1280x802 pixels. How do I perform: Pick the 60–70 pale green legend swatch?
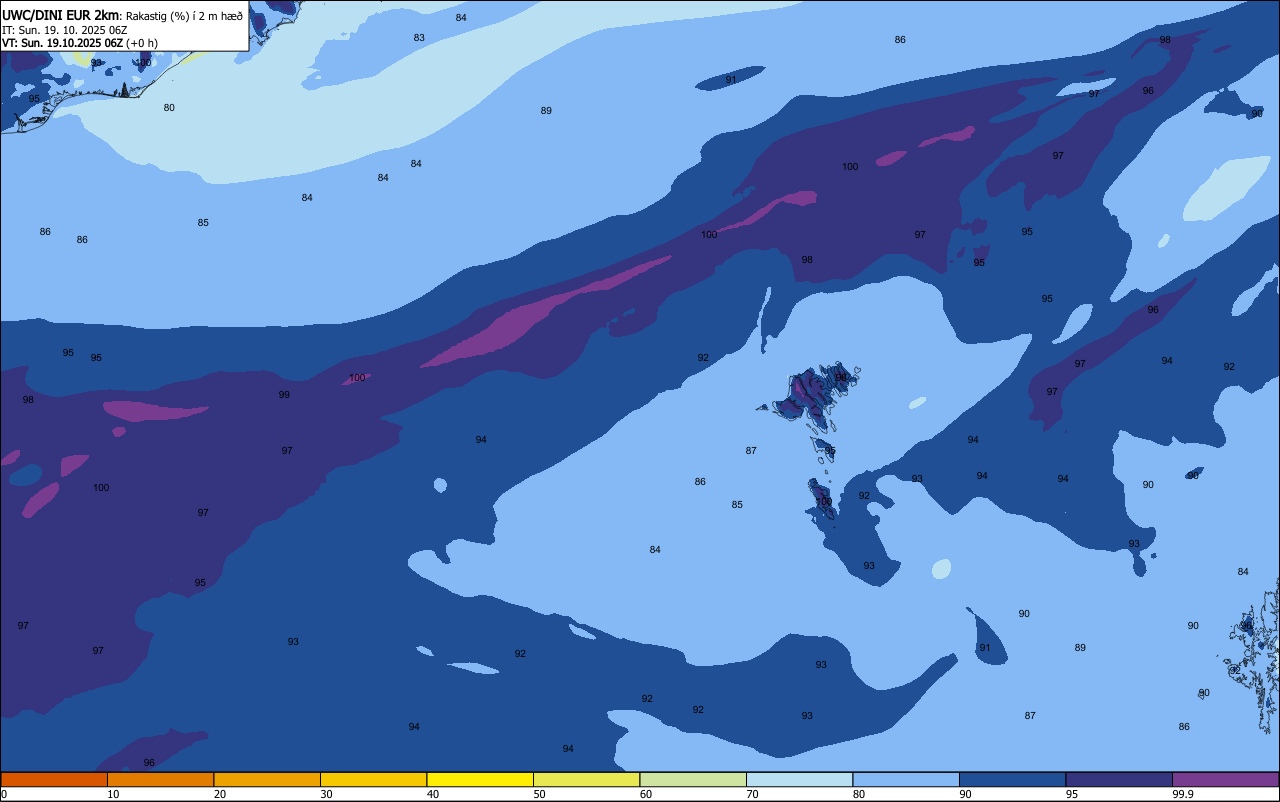tap(693, 779)
